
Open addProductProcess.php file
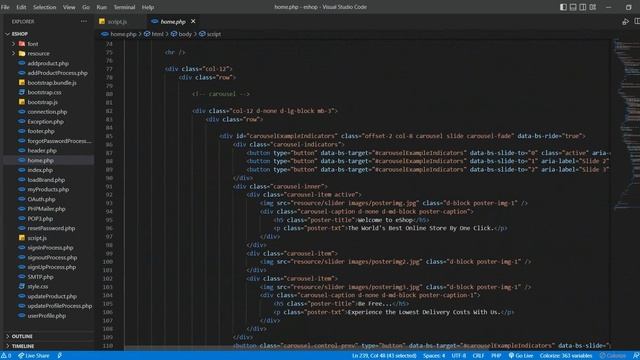pyautogui.click(x=57, y=73)
